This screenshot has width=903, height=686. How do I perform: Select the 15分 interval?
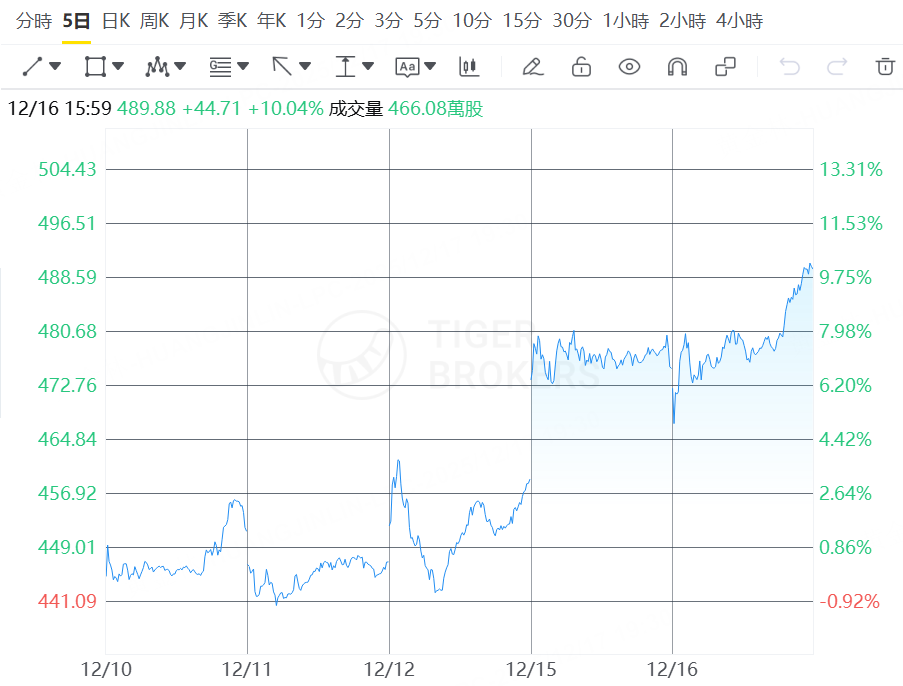(522, 21)
